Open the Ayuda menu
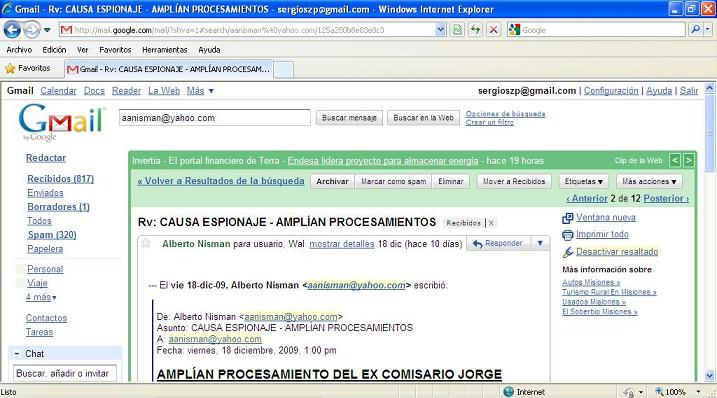Screen dimensions: 717x398 click(x=209, y=50)
